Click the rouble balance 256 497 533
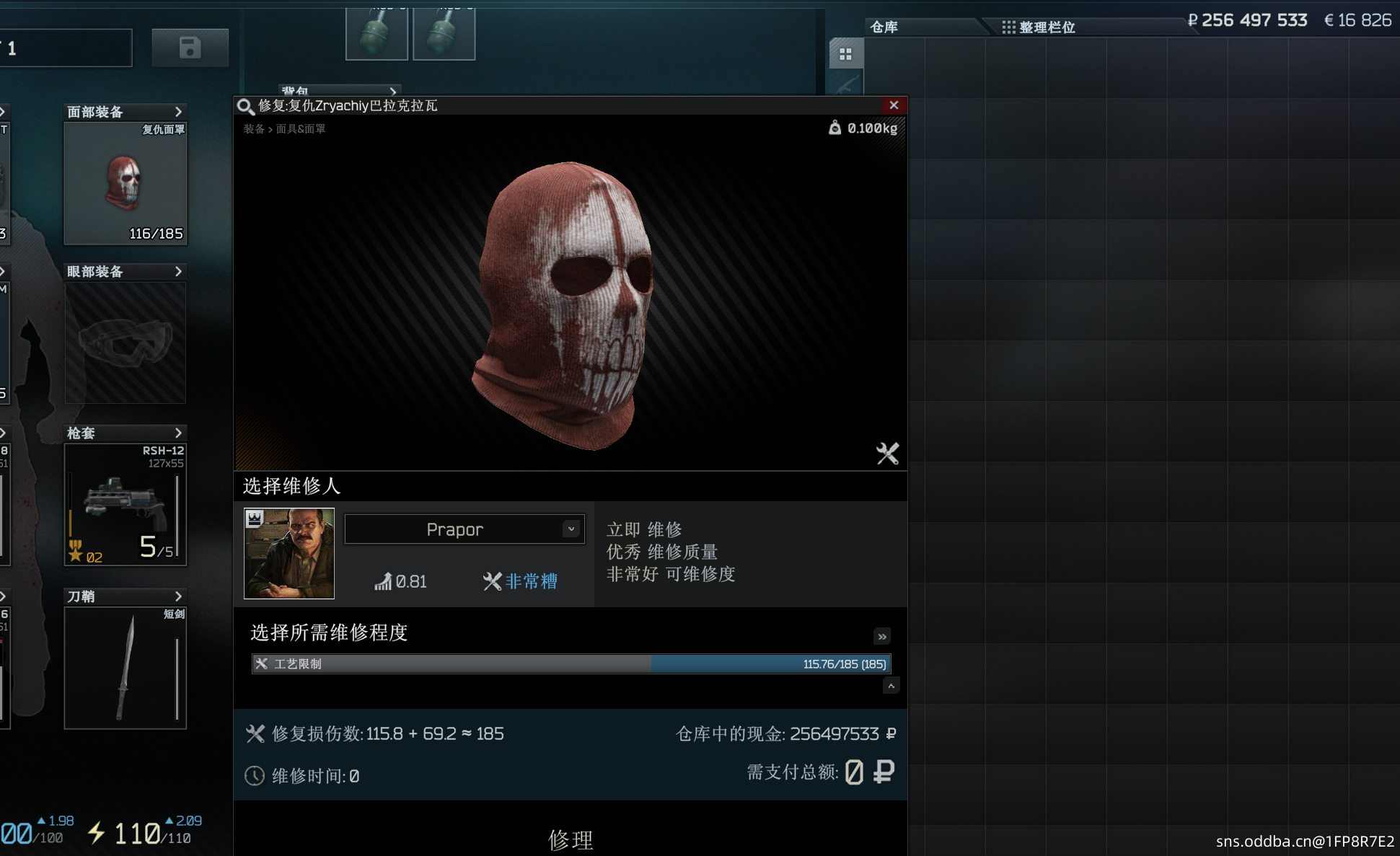 (x=1247, y=20)
